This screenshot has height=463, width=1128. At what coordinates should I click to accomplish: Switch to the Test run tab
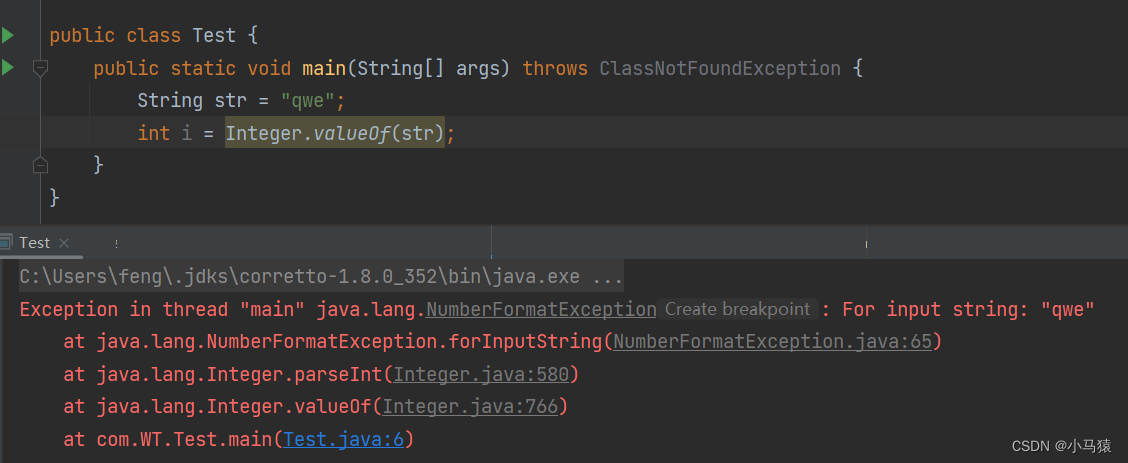pyautogui.click(x=35, y=243)
